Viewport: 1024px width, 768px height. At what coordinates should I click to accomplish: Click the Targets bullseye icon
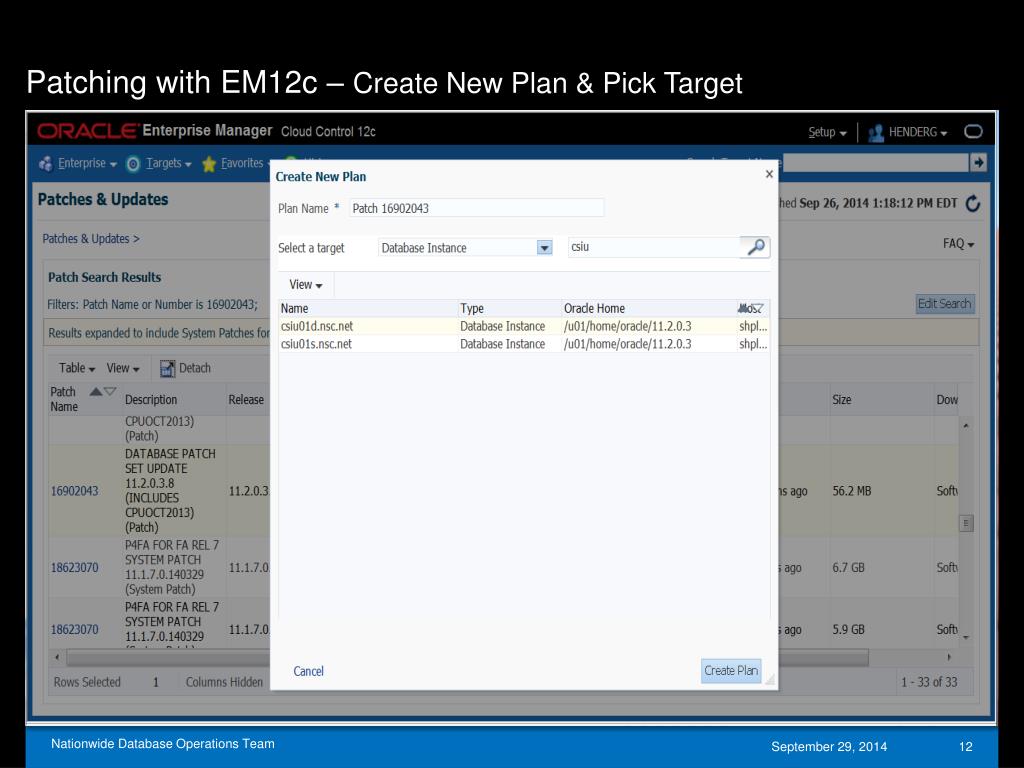tap(133, 164)
